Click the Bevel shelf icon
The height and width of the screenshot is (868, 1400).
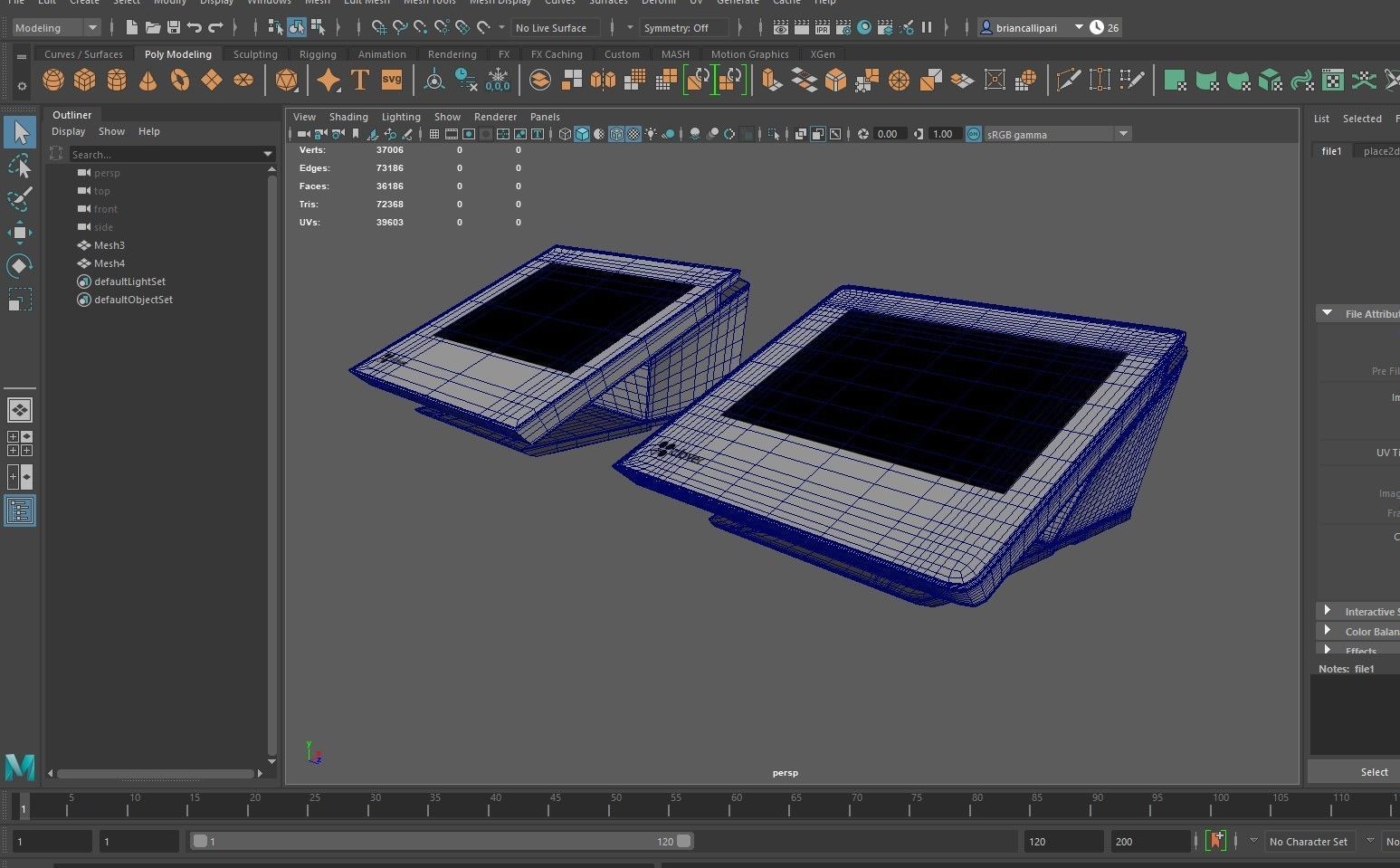pos(835,81)
